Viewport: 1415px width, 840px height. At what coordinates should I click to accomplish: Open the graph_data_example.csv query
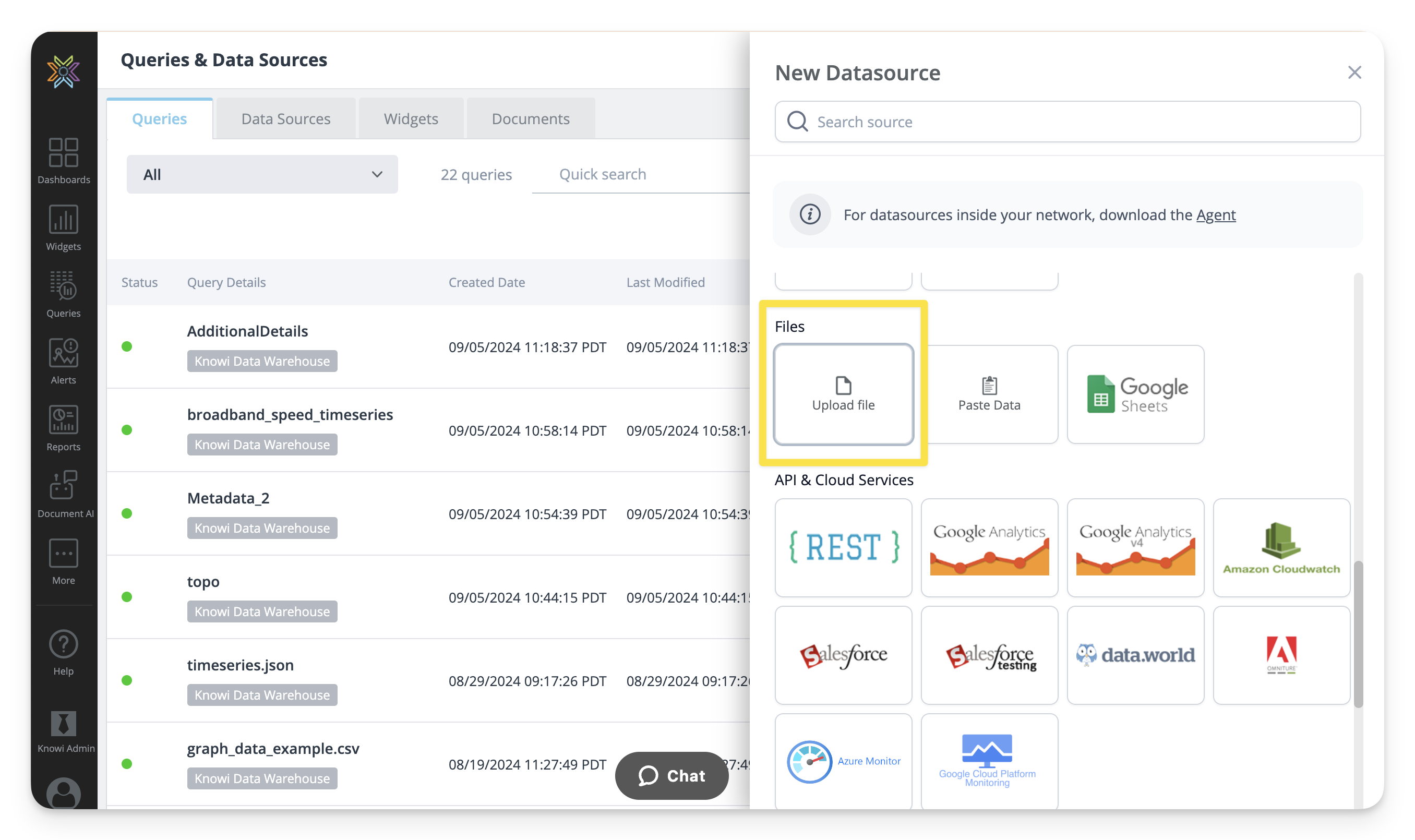coord(273,749)
